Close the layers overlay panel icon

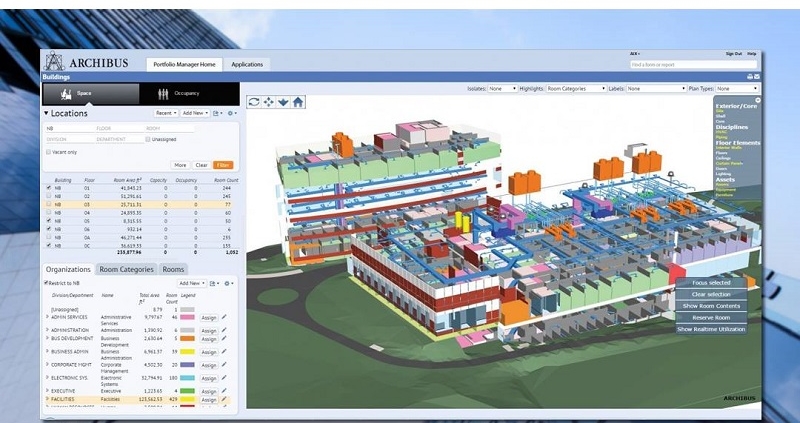click(x=758, y=100)
